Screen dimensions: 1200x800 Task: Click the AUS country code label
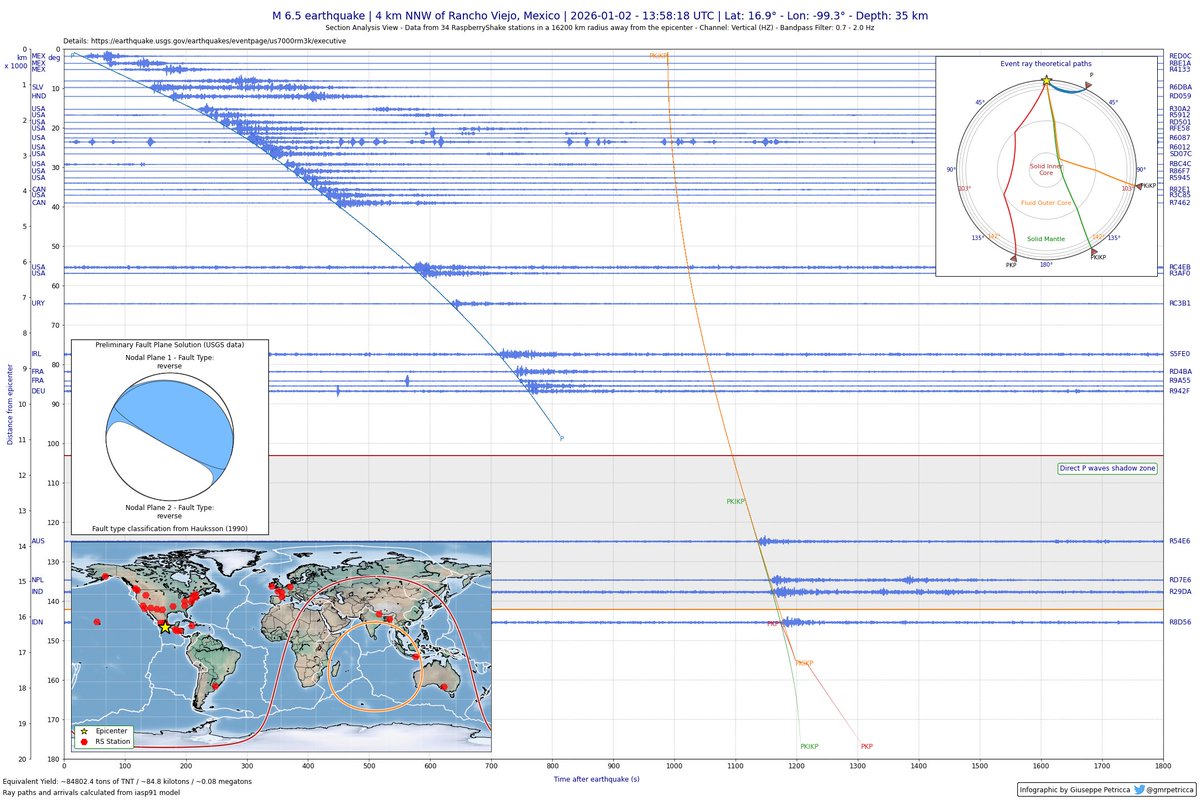pyautogui.click(x=38, y=541)
